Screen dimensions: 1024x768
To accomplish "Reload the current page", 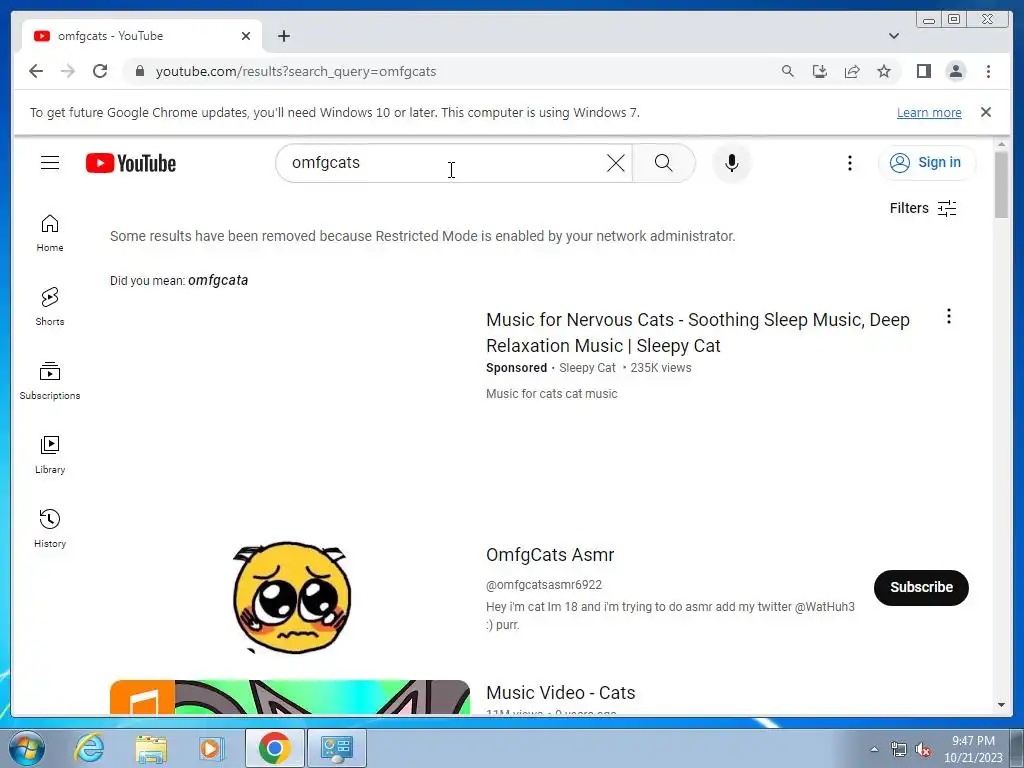I will click(100, 71).
